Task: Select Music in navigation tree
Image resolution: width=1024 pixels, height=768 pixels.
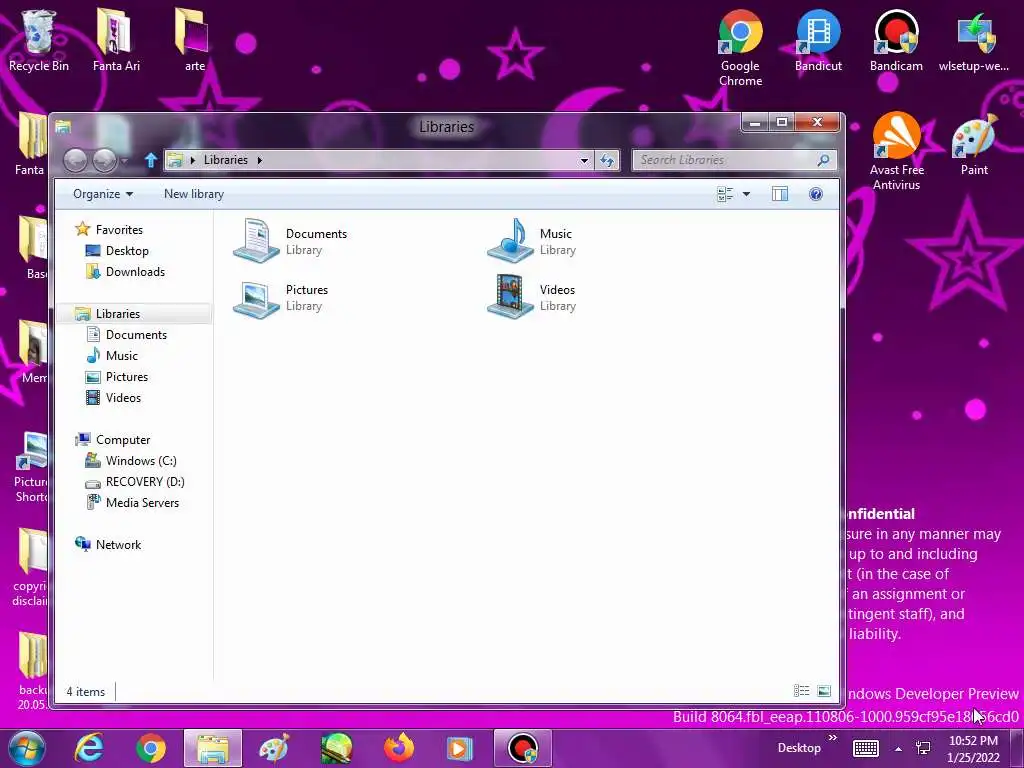Action: click(121, 355)
